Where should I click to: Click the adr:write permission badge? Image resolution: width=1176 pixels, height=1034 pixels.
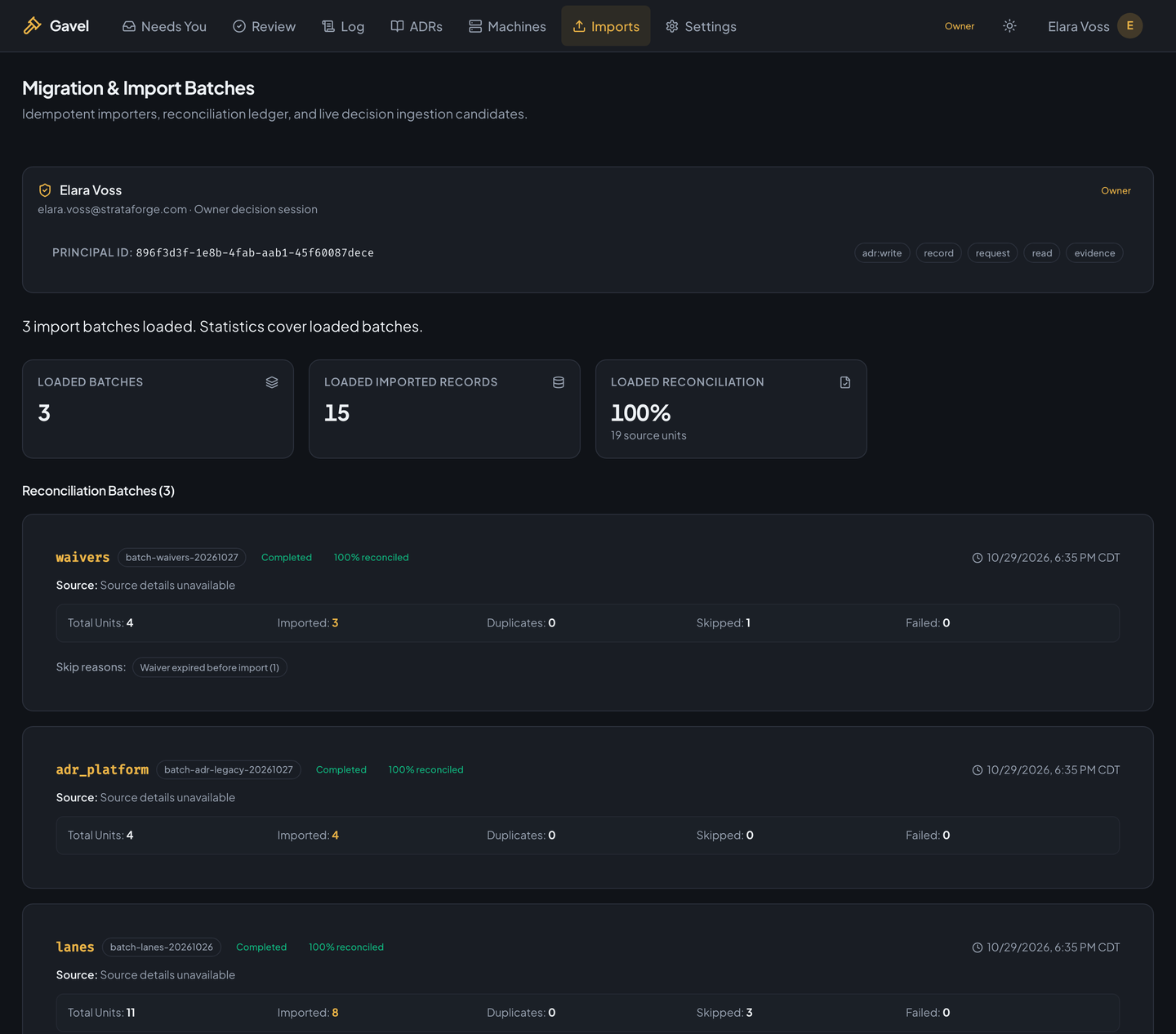882,253
